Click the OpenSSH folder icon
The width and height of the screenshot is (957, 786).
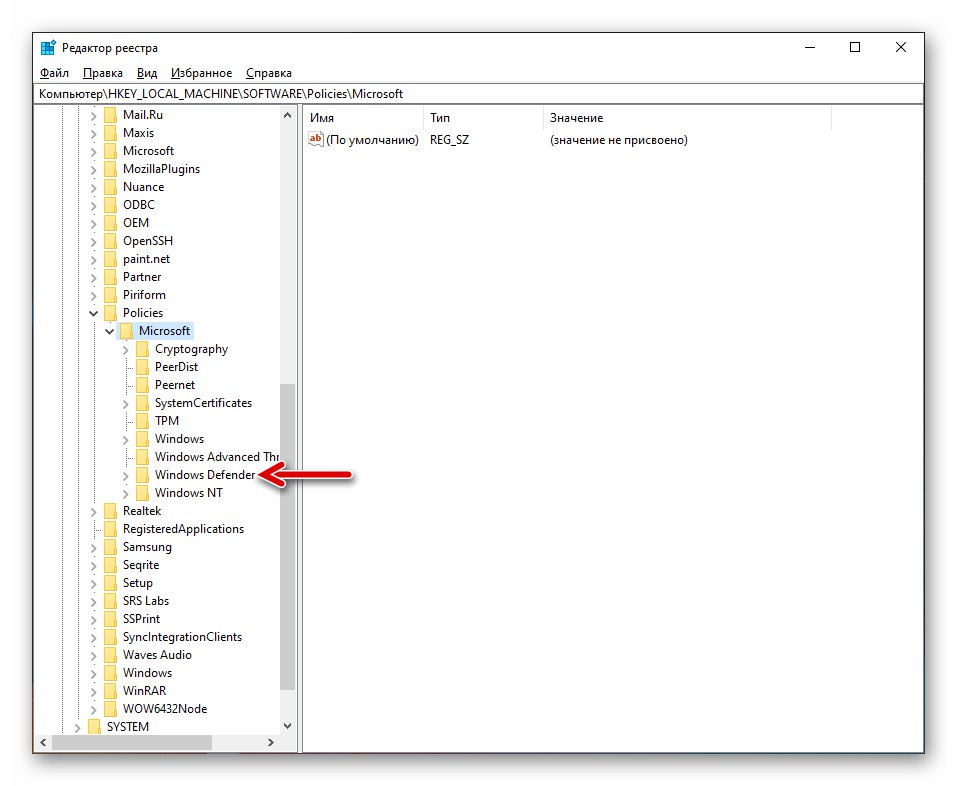tap(110, 241)
